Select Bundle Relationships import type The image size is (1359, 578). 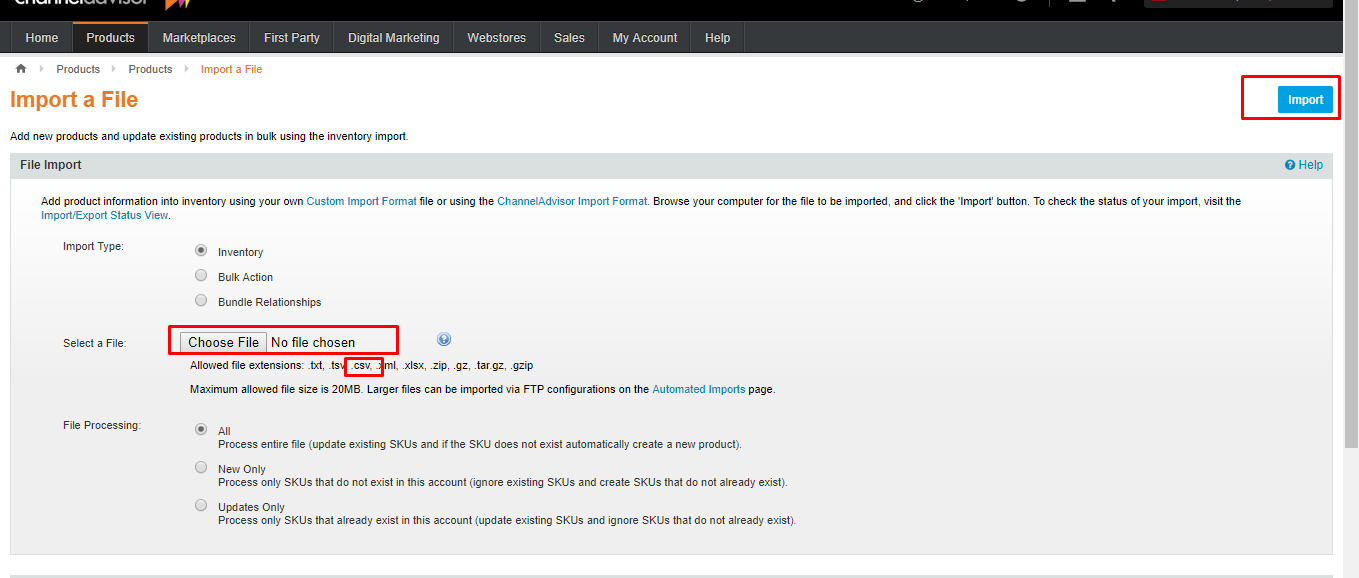point(201,301)
